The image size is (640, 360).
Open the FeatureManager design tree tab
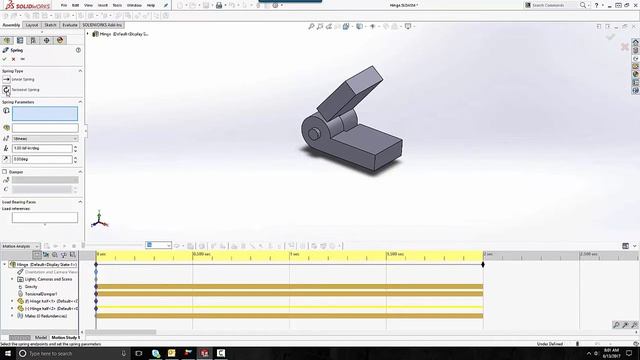tap(7, 40)
